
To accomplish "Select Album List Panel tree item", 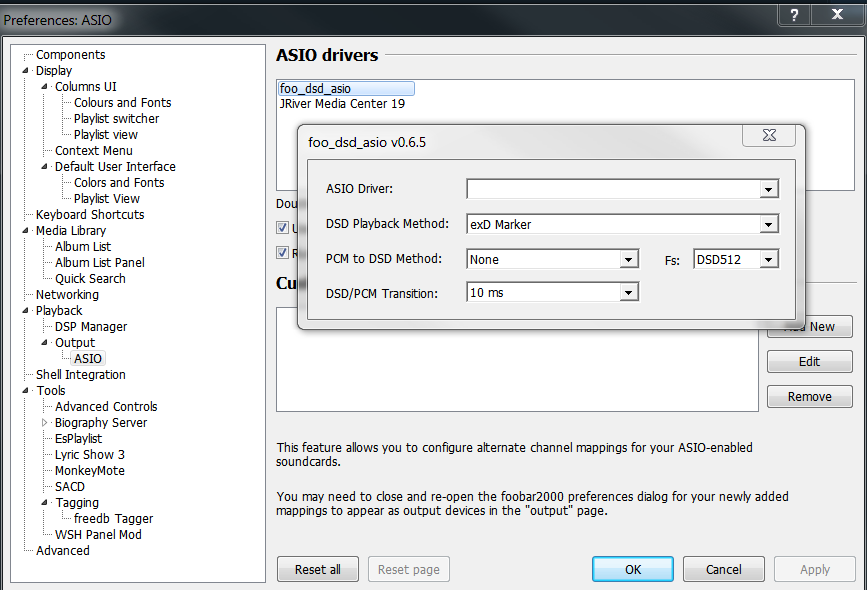I will (100, 263).
